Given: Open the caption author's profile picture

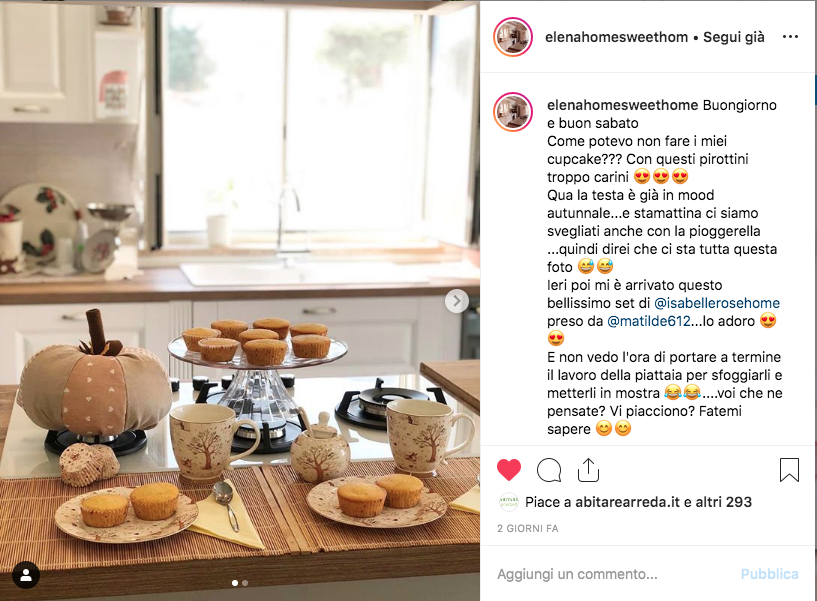Looking at the screenshot, I should pos(513,112).
